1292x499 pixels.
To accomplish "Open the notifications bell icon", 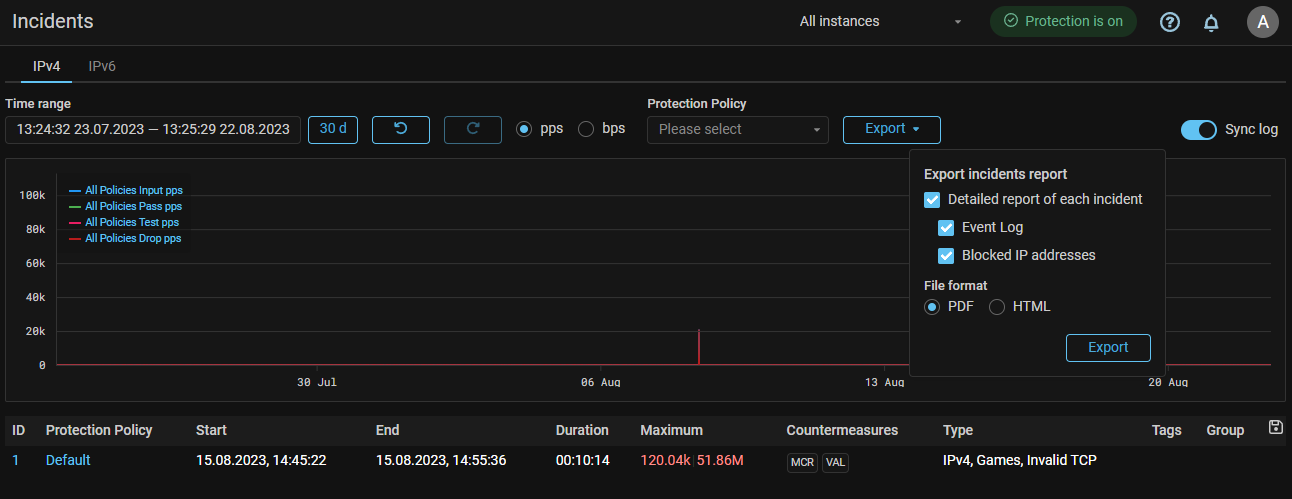I will point(1211,22).
